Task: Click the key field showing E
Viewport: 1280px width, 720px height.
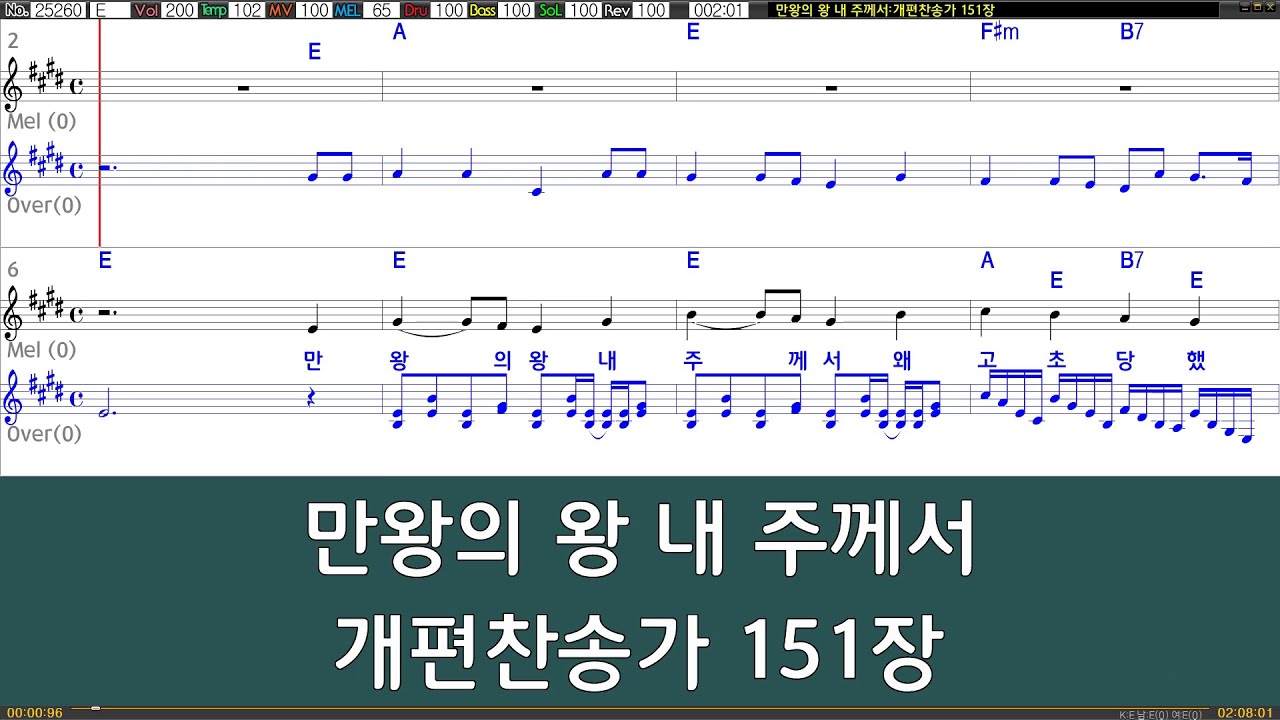Action: (x=109, y=10)
